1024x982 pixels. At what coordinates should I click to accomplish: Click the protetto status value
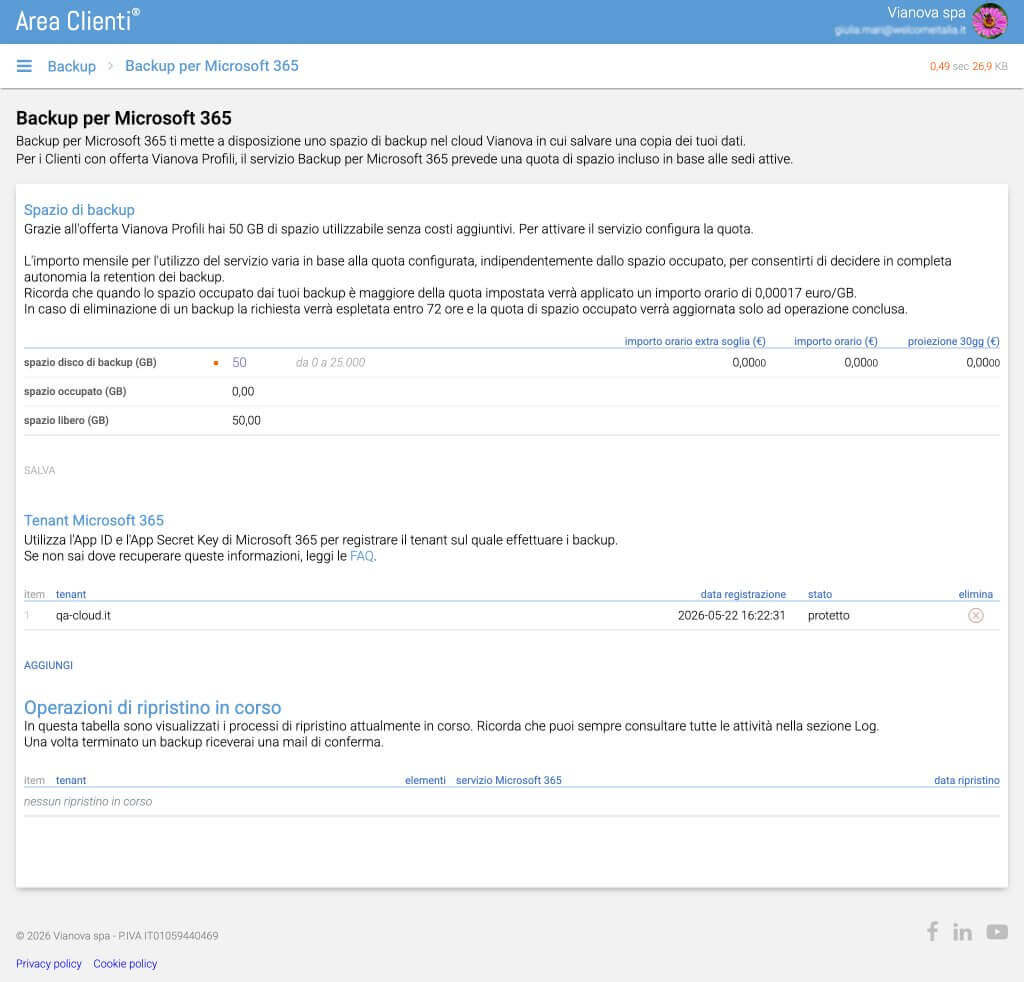[829, 616]
